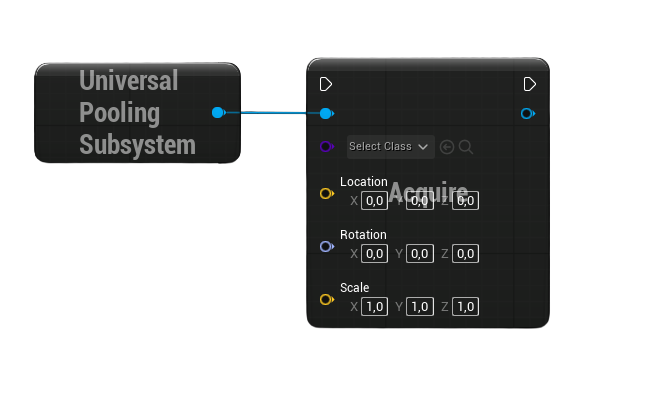The image size is (645, 404).
Task: Open the Select Class dropdown
Action: (x=391, y=147)
